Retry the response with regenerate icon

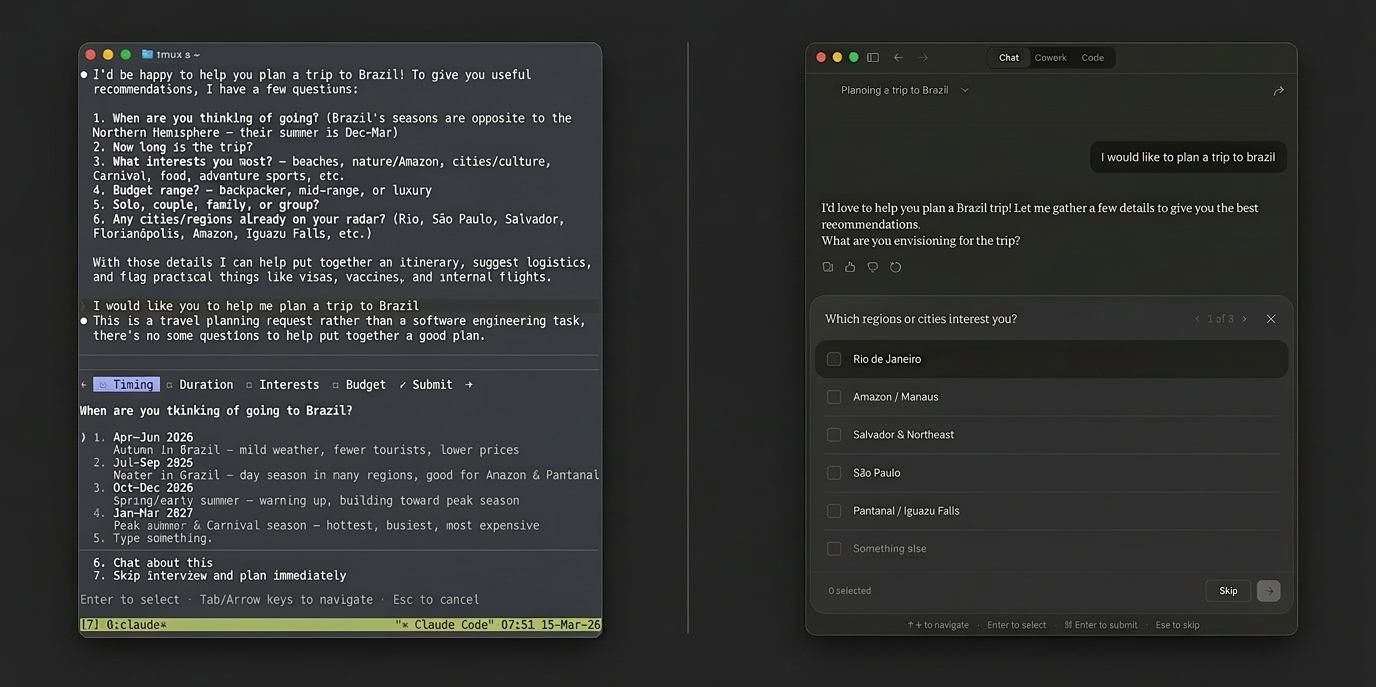pos(895,267)
